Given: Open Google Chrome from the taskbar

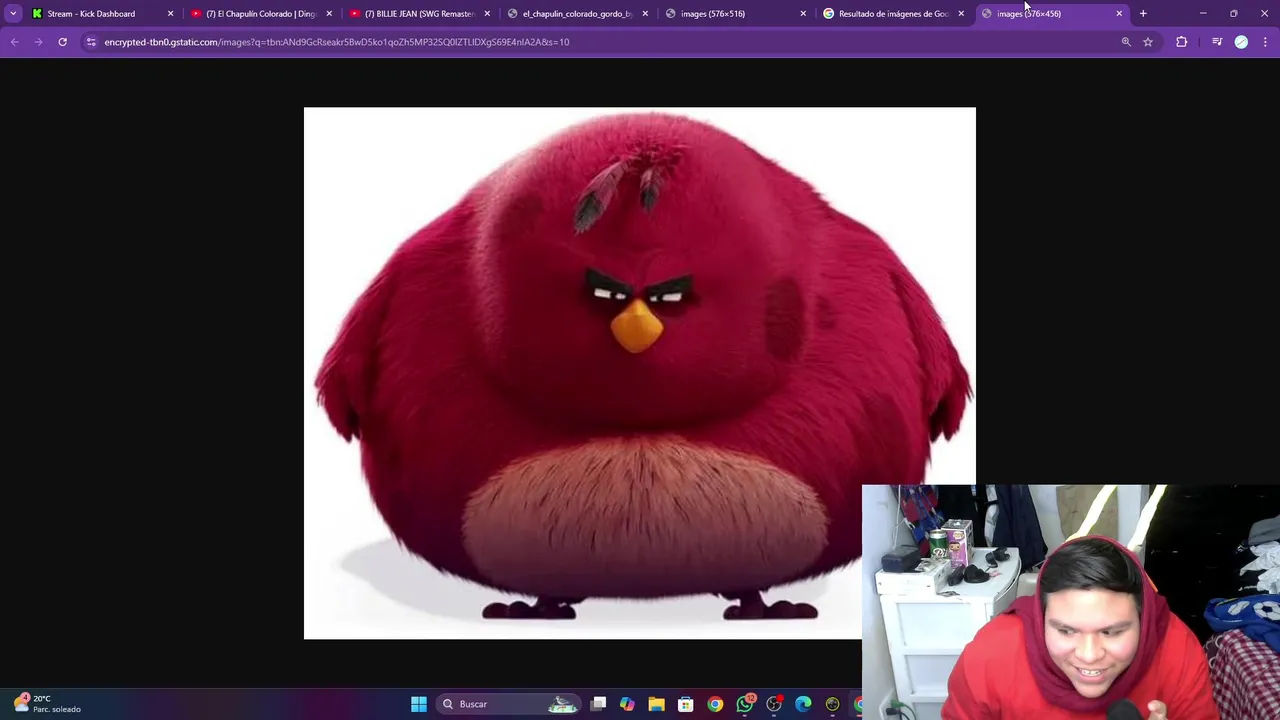Looking at the screenshot, I should 715,704.
